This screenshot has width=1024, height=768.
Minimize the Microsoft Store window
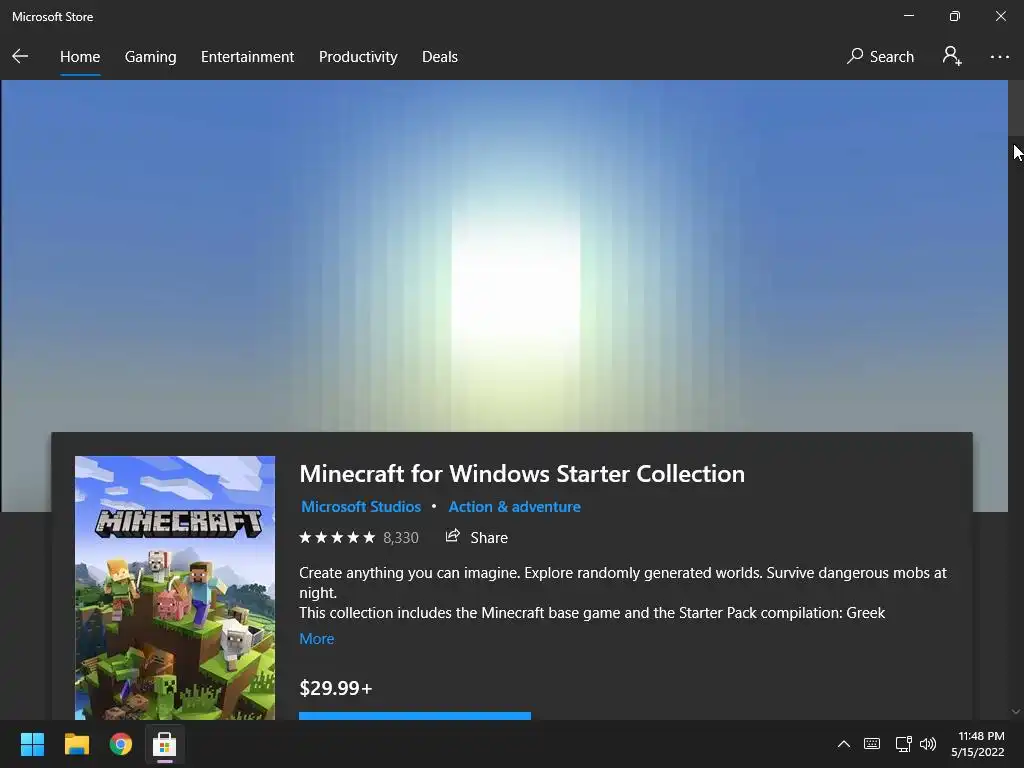909,16
